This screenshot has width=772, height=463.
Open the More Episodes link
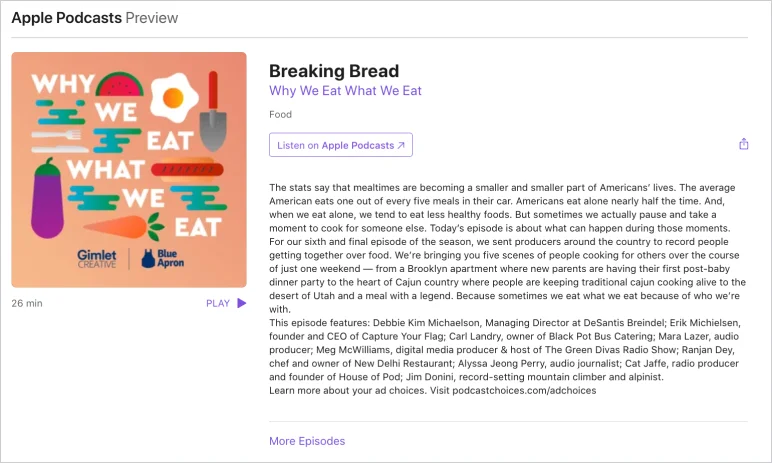307,441
